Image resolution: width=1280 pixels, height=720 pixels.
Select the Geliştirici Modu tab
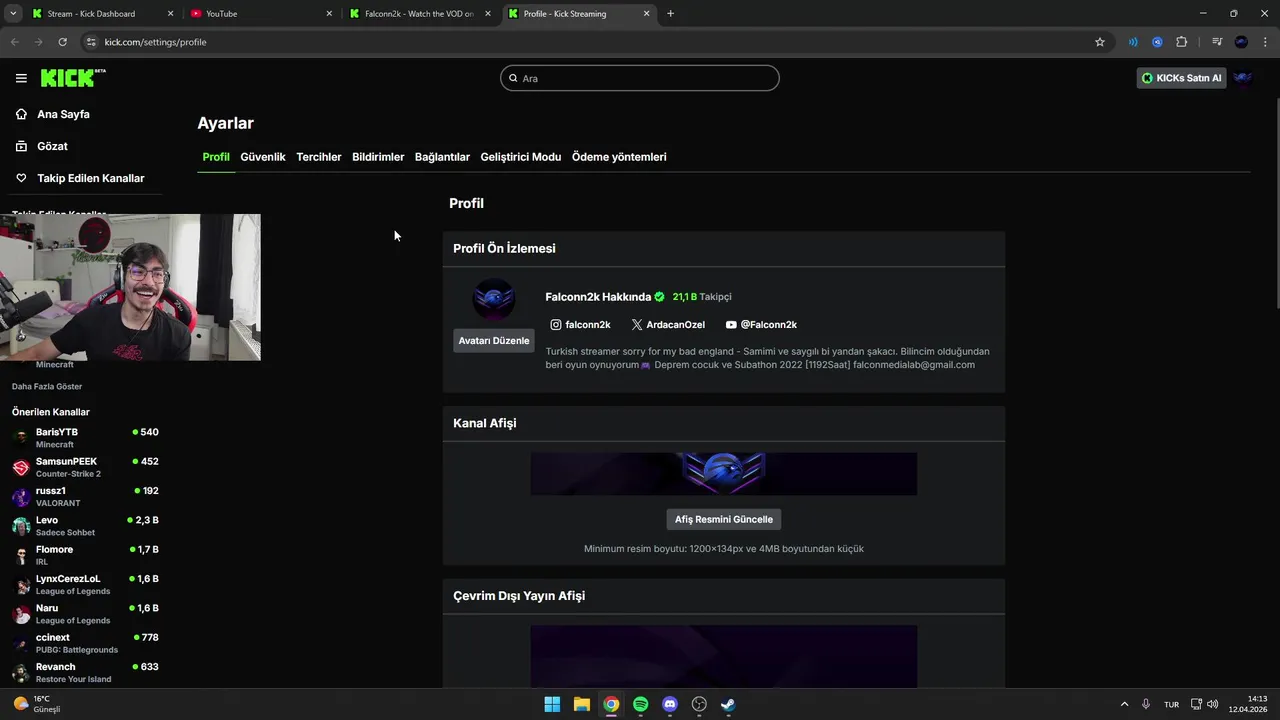click(521, 157)
